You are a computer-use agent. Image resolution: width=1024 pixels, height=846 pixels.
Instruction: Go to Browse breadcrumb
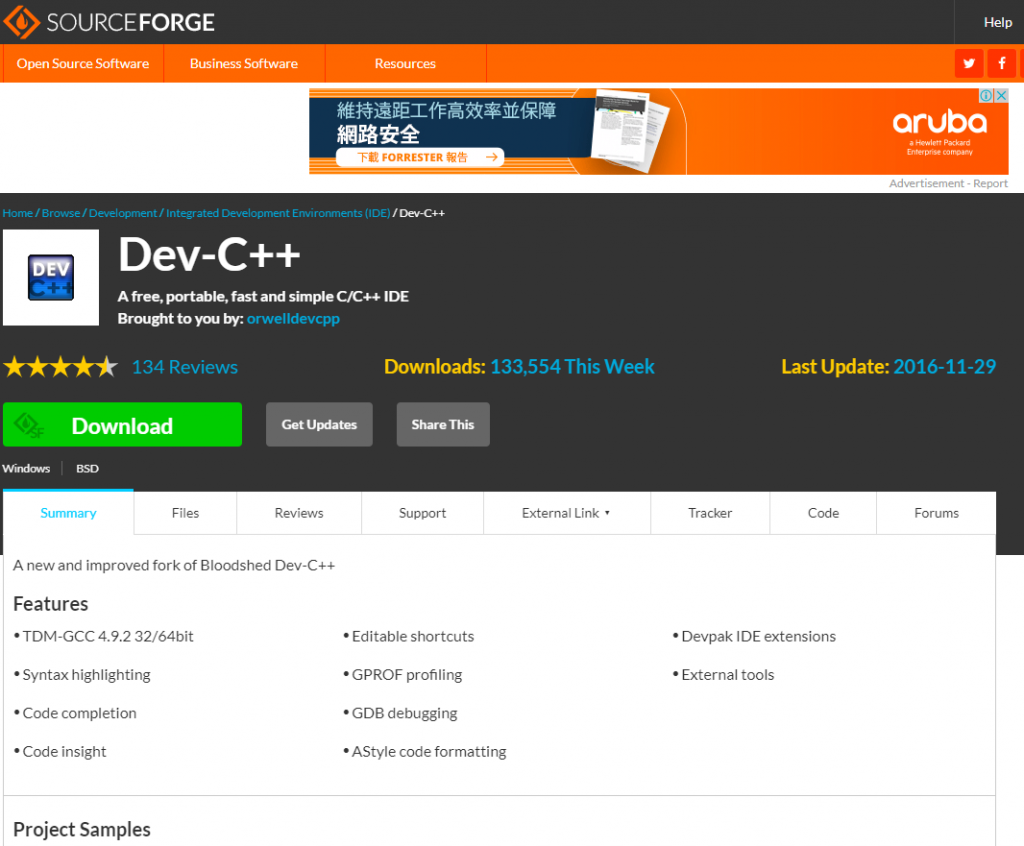[61, 213]
